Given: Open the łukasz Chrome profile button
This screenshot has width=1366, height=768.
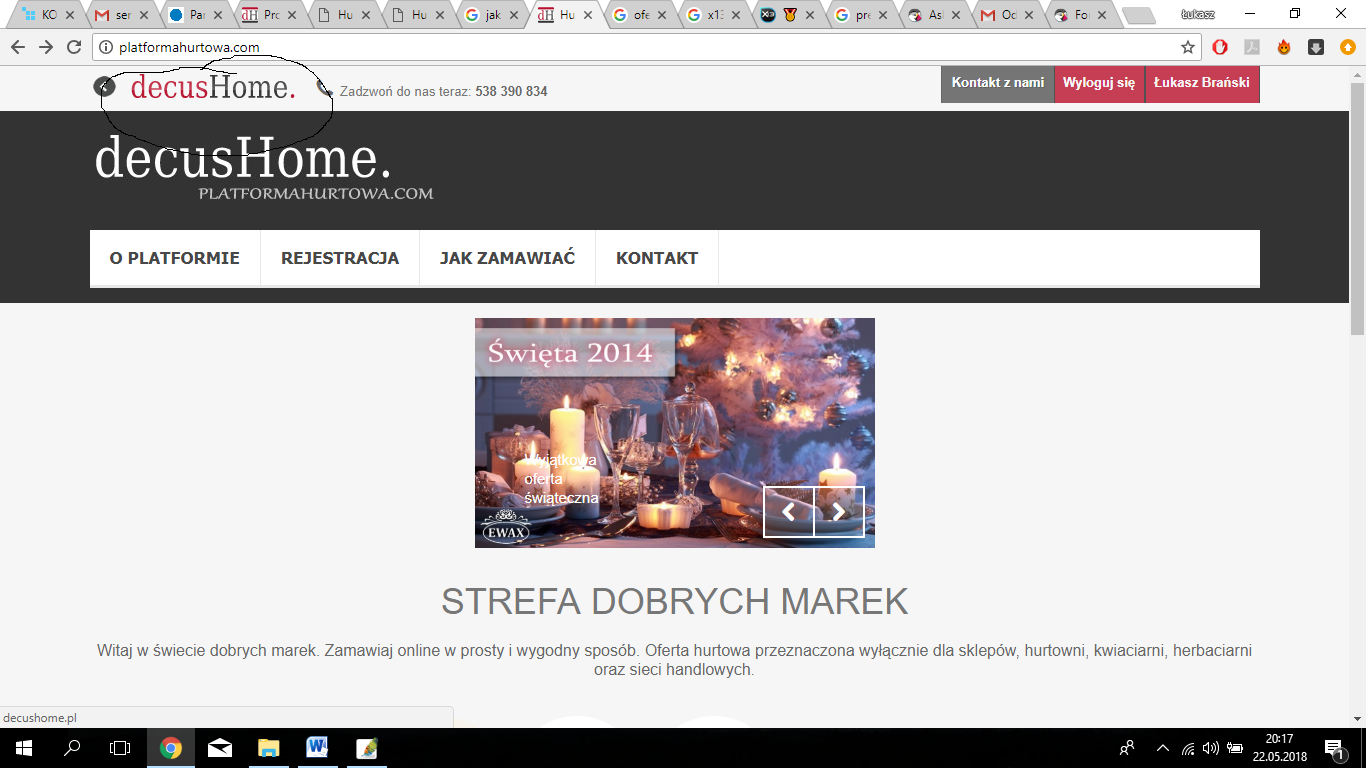Looking at the screenshot, I should [1196, 14].
